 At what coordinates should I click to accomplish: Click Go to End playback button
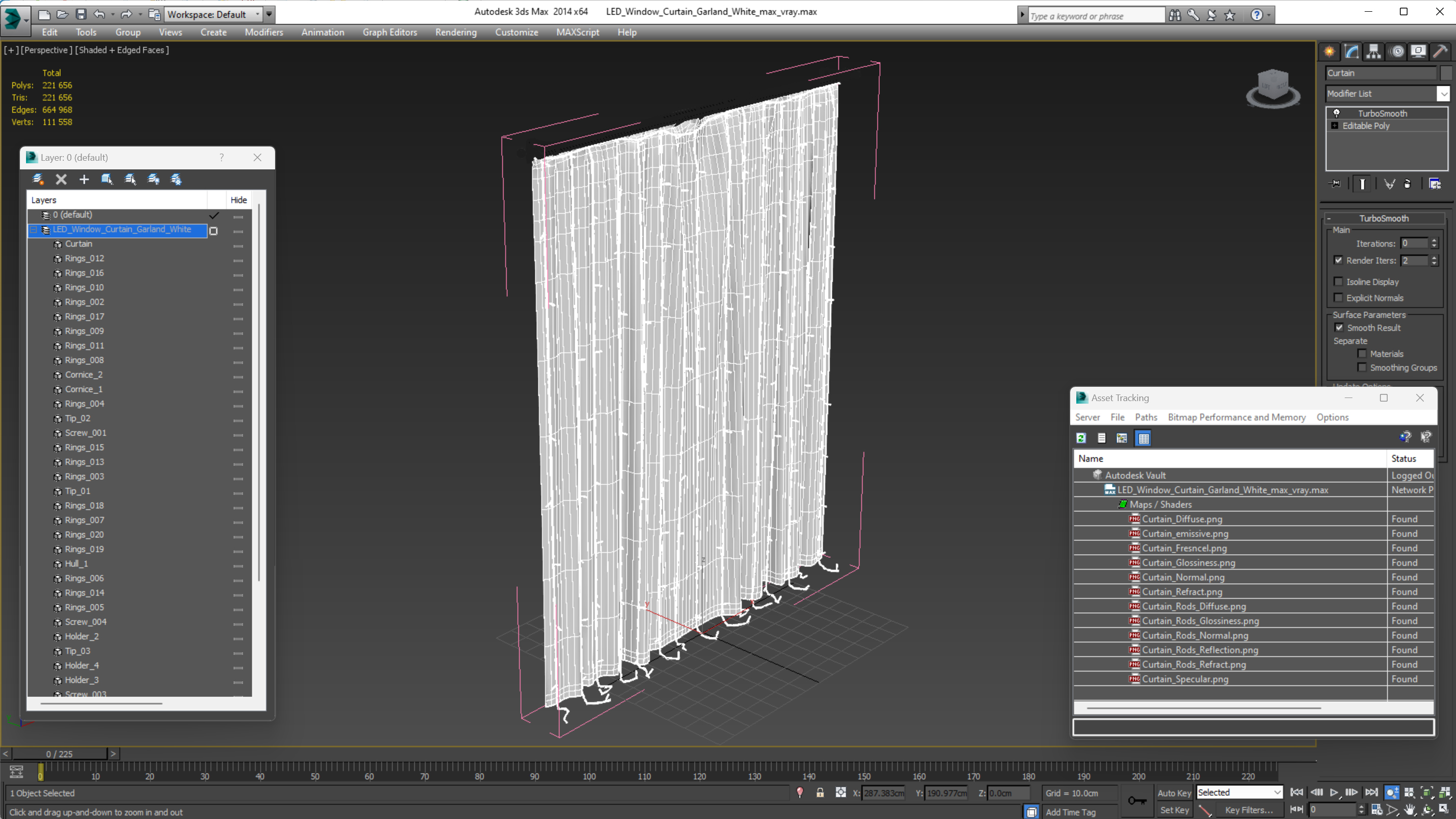[1371, 792]
